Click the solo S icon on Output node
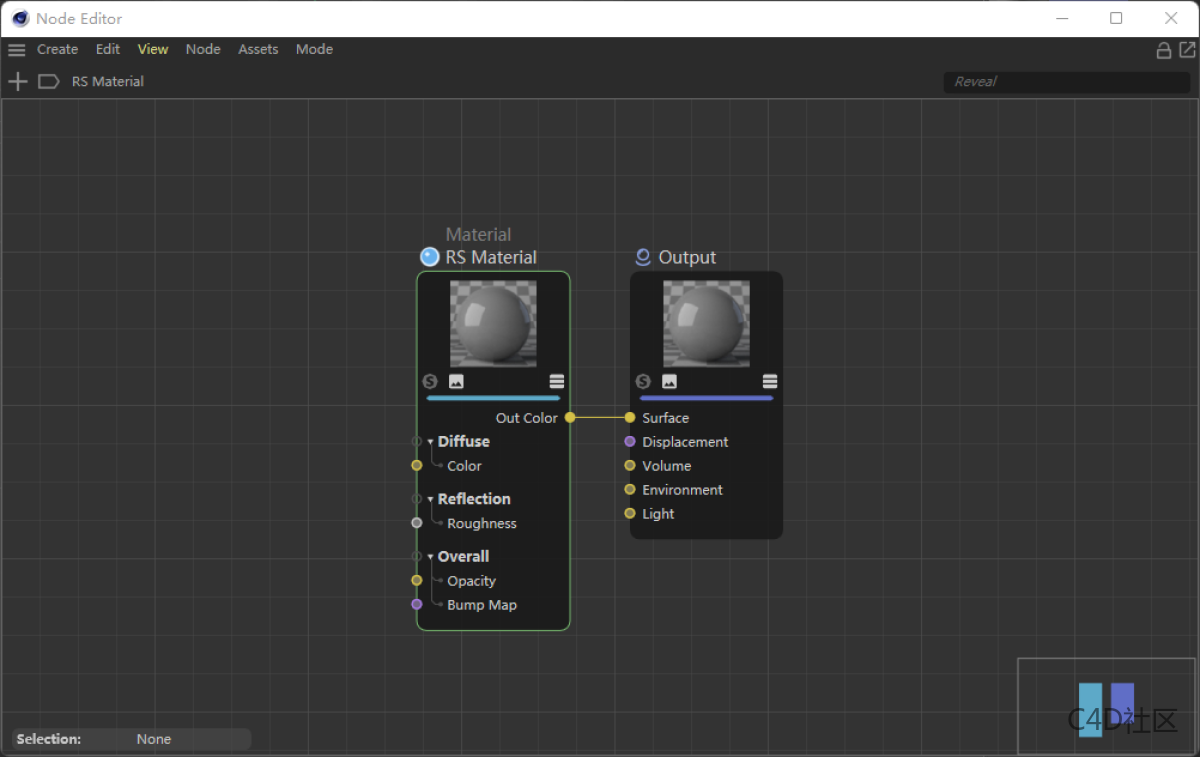This screenshot has height=757, width=1200. point(643,381)
